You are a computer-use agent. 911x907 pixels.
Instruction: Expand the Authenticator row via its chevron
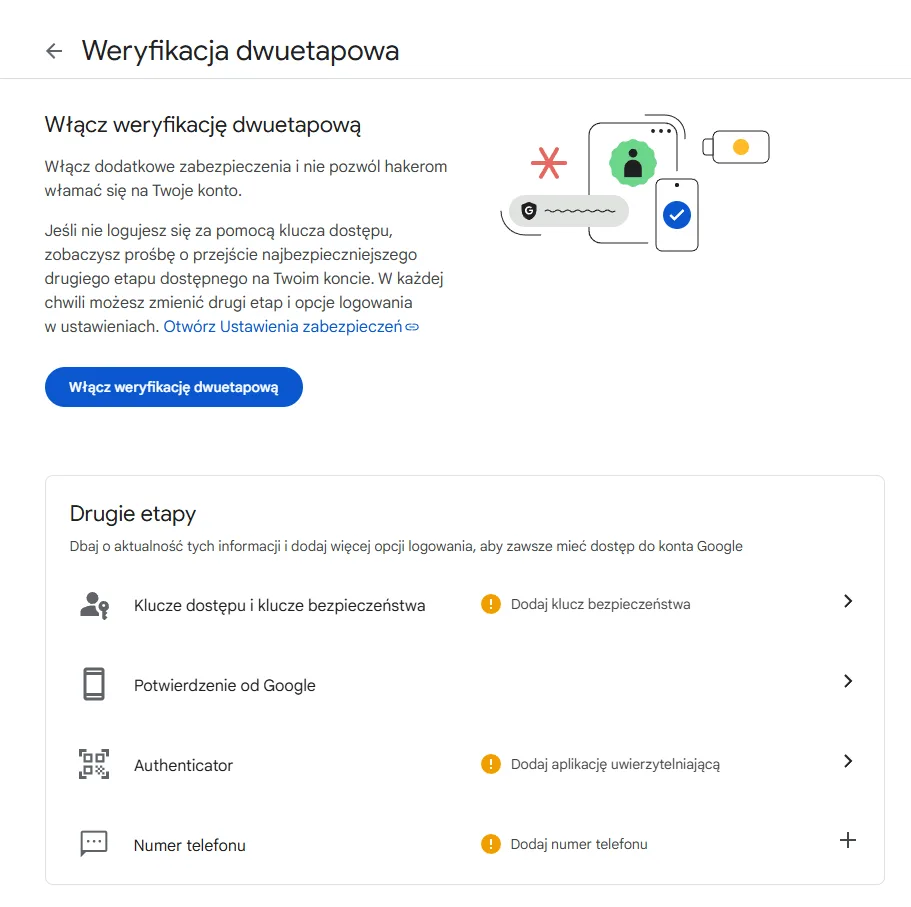848,761
